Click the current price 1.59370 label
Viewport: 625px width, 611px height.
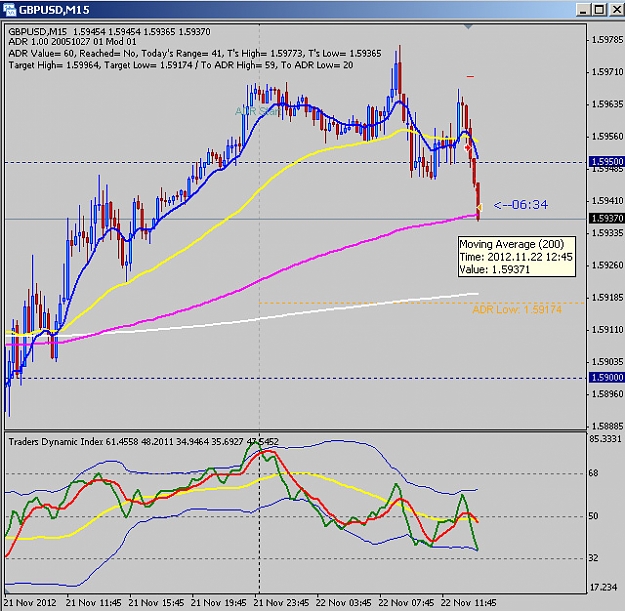(607, 218)
